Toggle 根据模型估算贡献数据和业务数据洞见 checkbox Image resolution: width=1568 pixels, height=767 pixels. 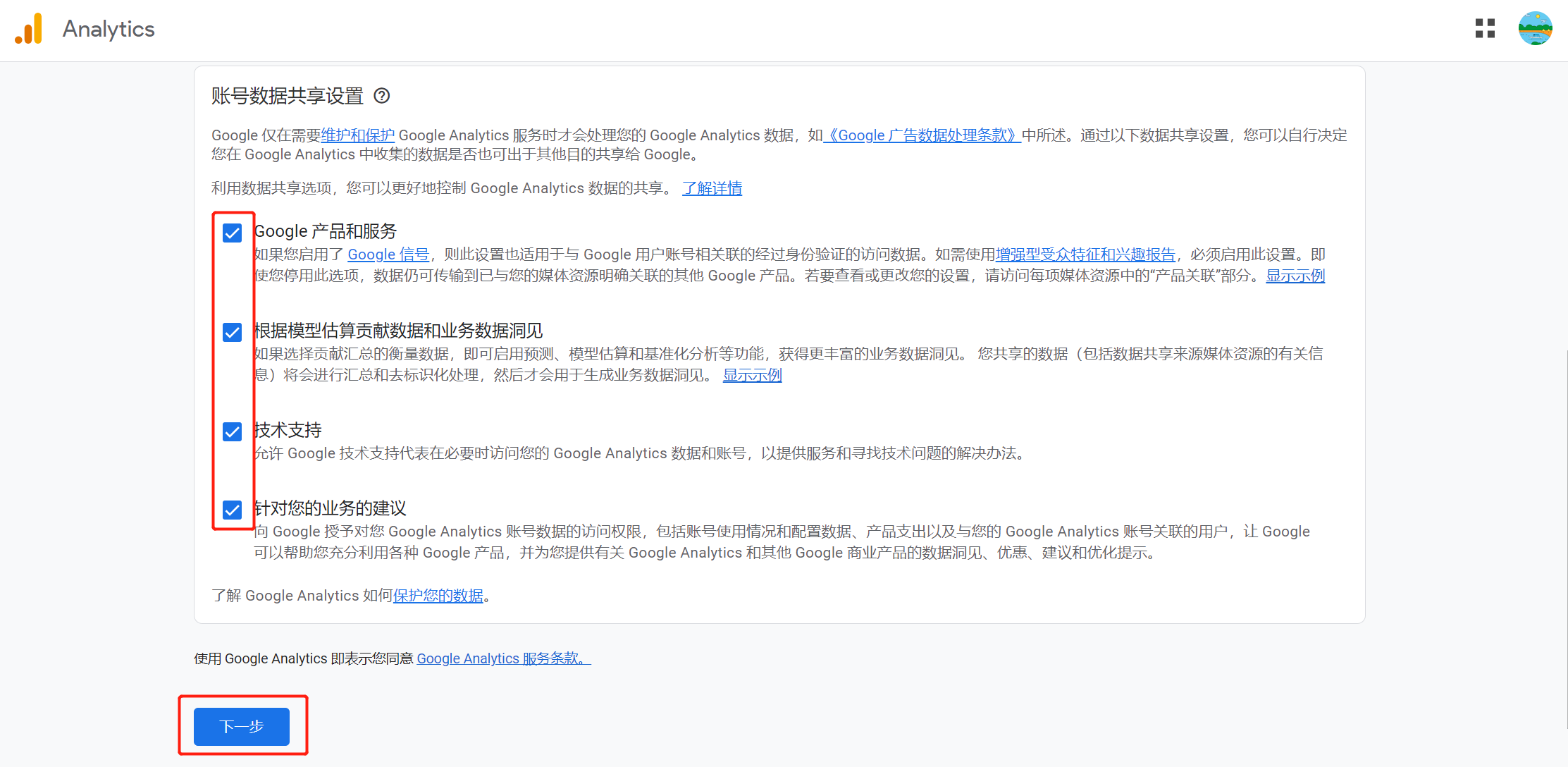coord(232,332)
